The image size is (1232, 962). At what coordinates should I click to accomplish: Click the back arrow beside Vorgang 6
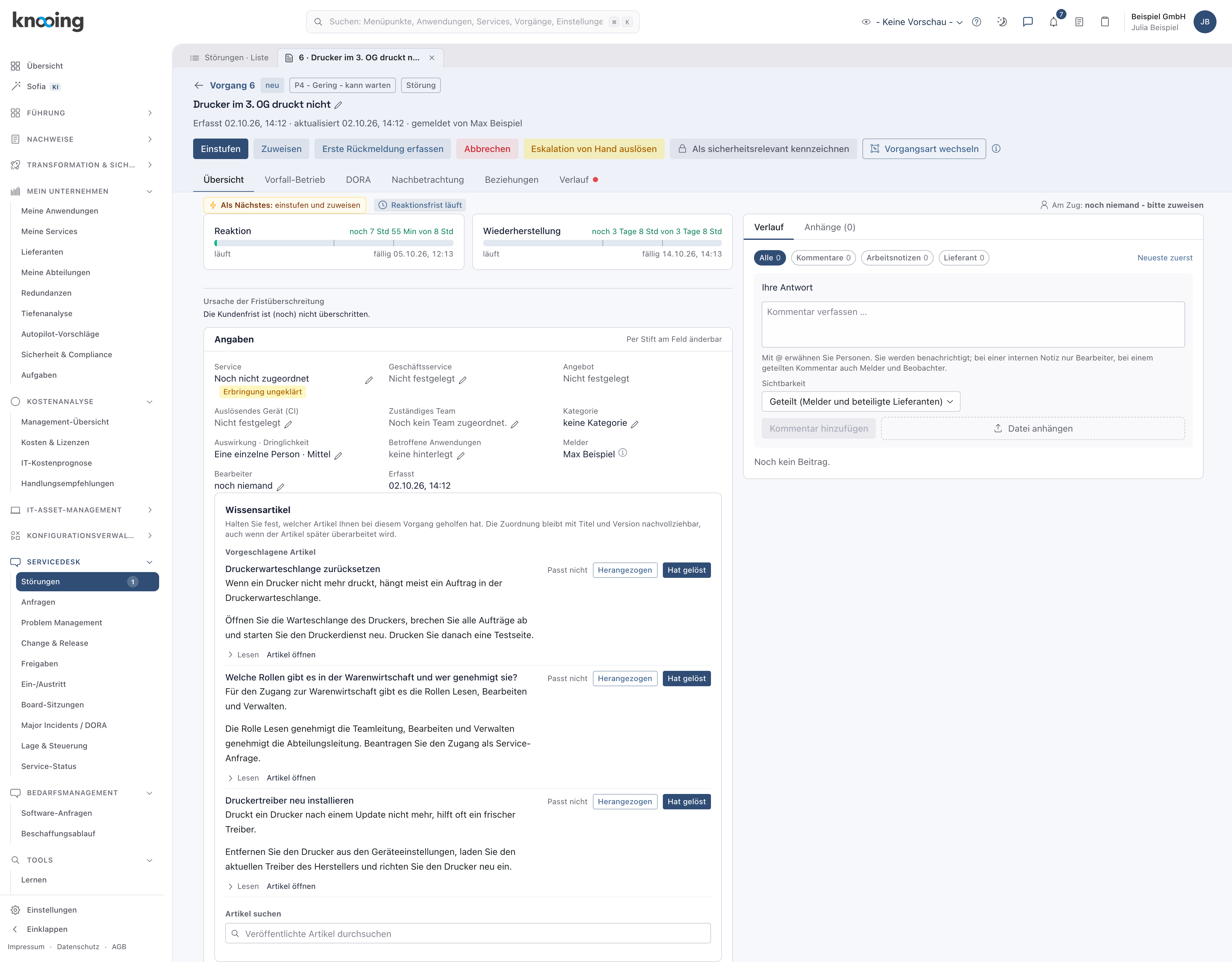pyautogui.click(x=199, y=85)
